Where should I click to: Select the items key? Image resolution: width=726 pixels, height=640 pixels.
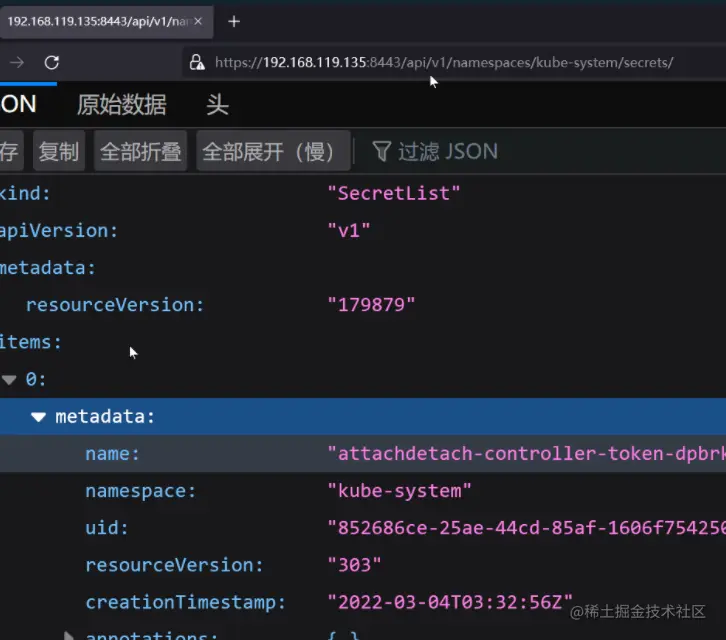click(31, 342)
